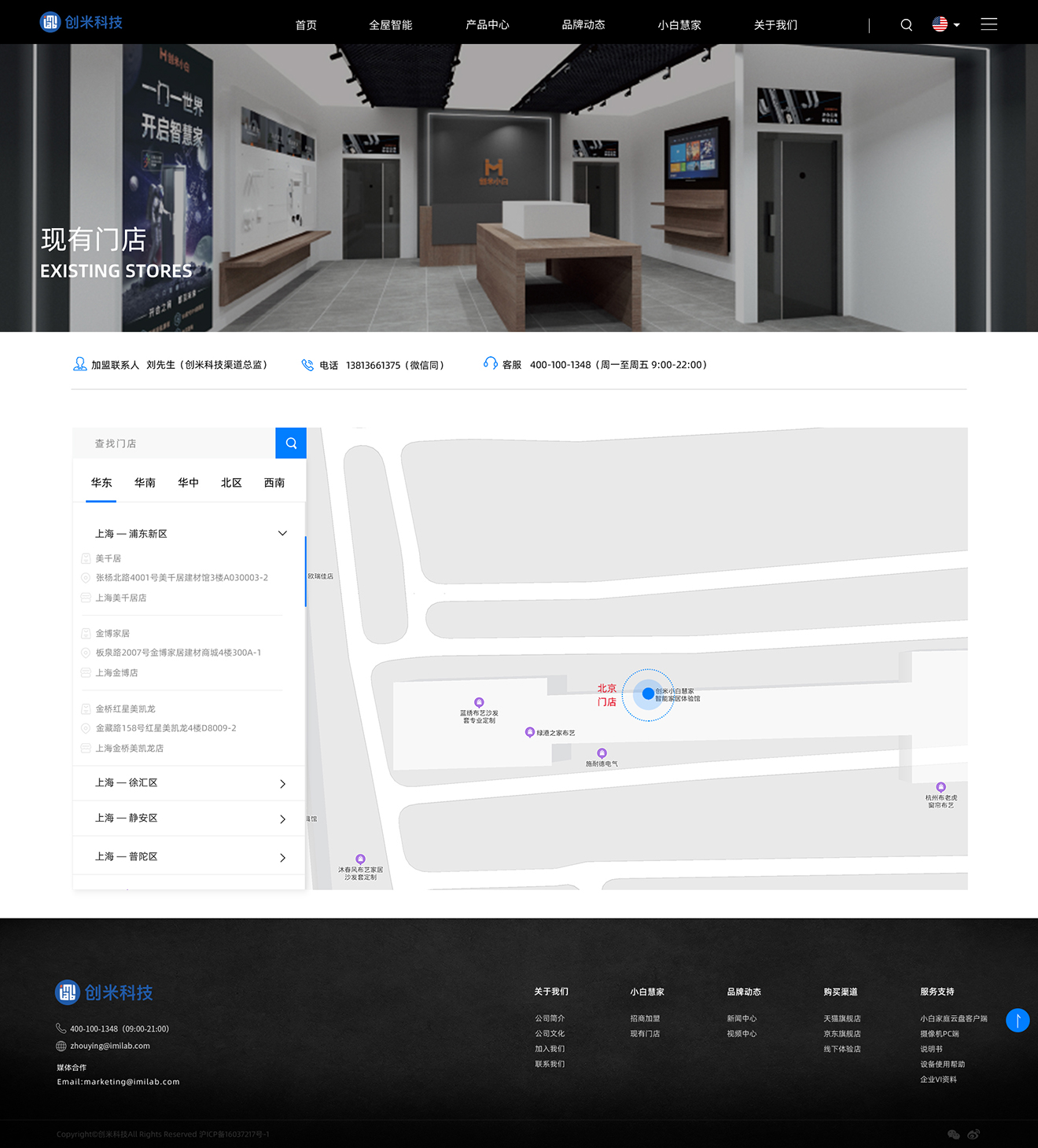Click the WeChat icon in footer

tap(953, 1134)
